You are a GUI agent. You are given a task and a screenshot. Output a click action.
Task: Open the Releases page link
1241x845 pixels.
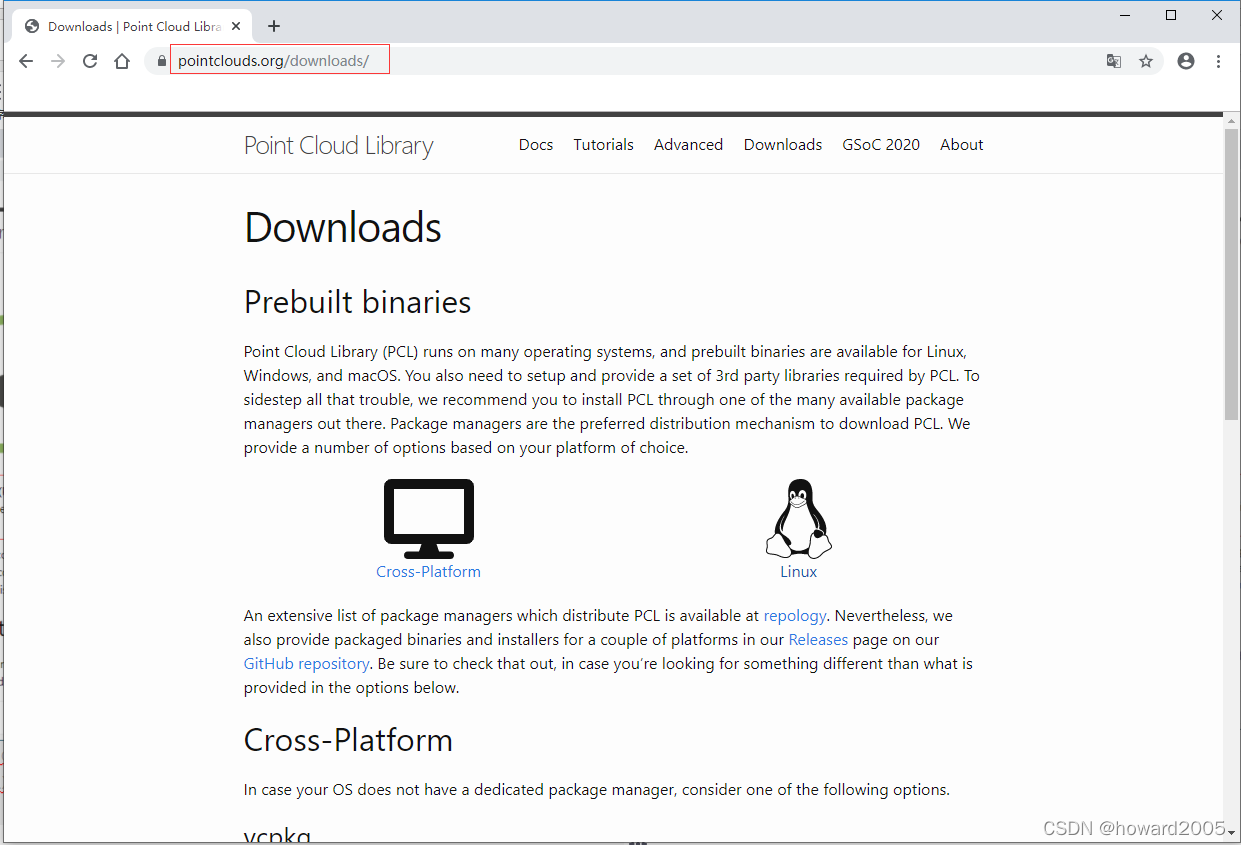(818, 640)
